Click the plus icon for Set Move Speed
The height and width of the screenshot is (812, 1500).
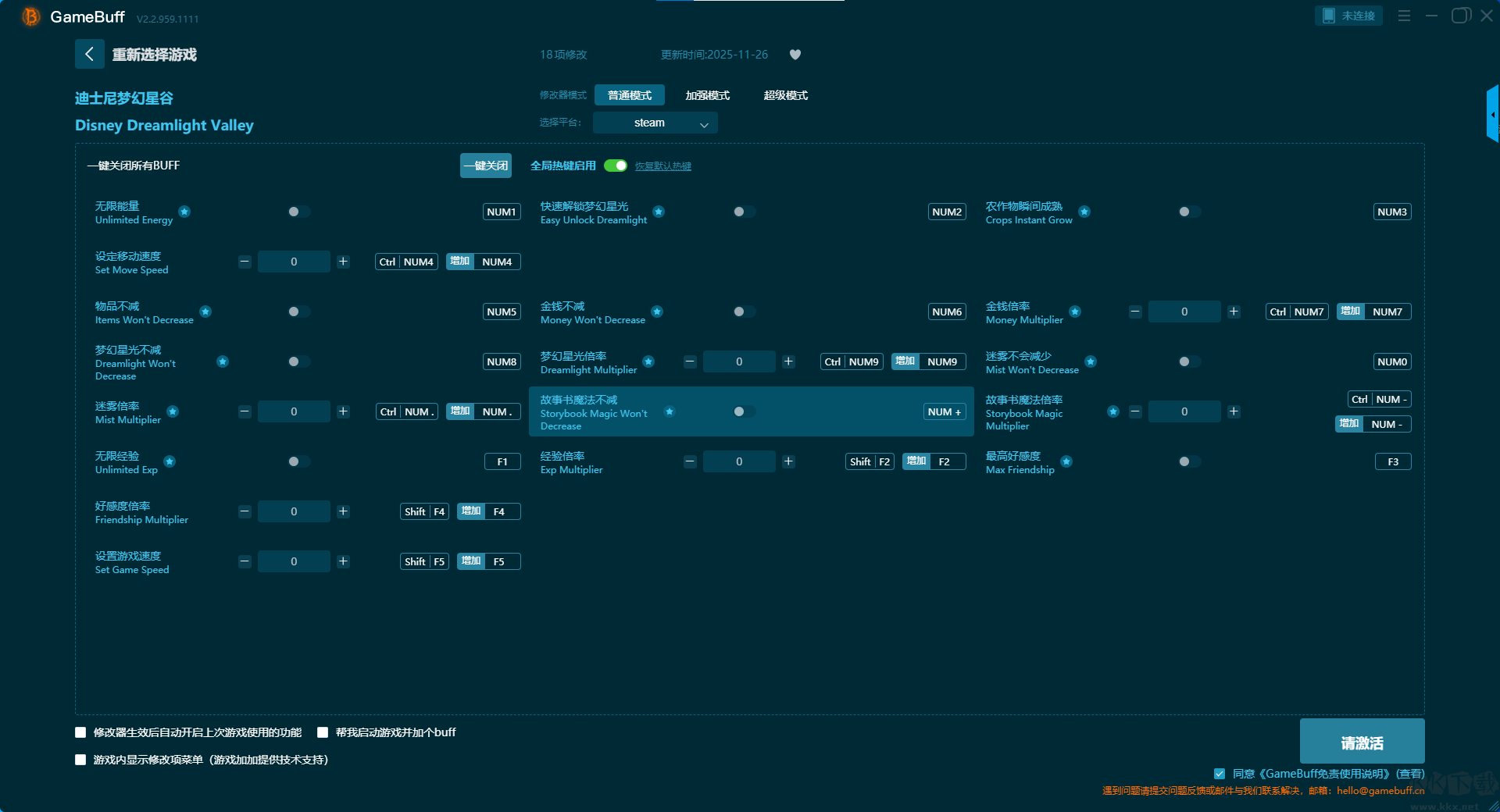[x=343, y=262]
